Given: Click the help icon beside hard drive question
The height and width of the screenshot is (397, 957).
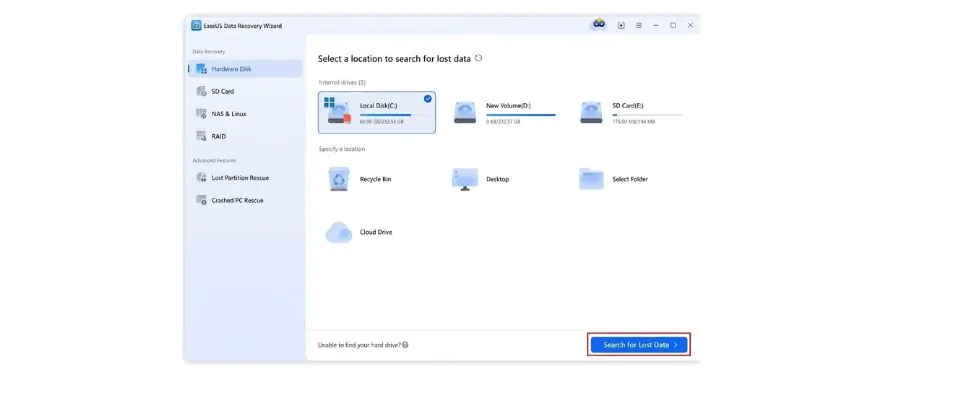Looking at the screenshot, I should pos(405,345).
